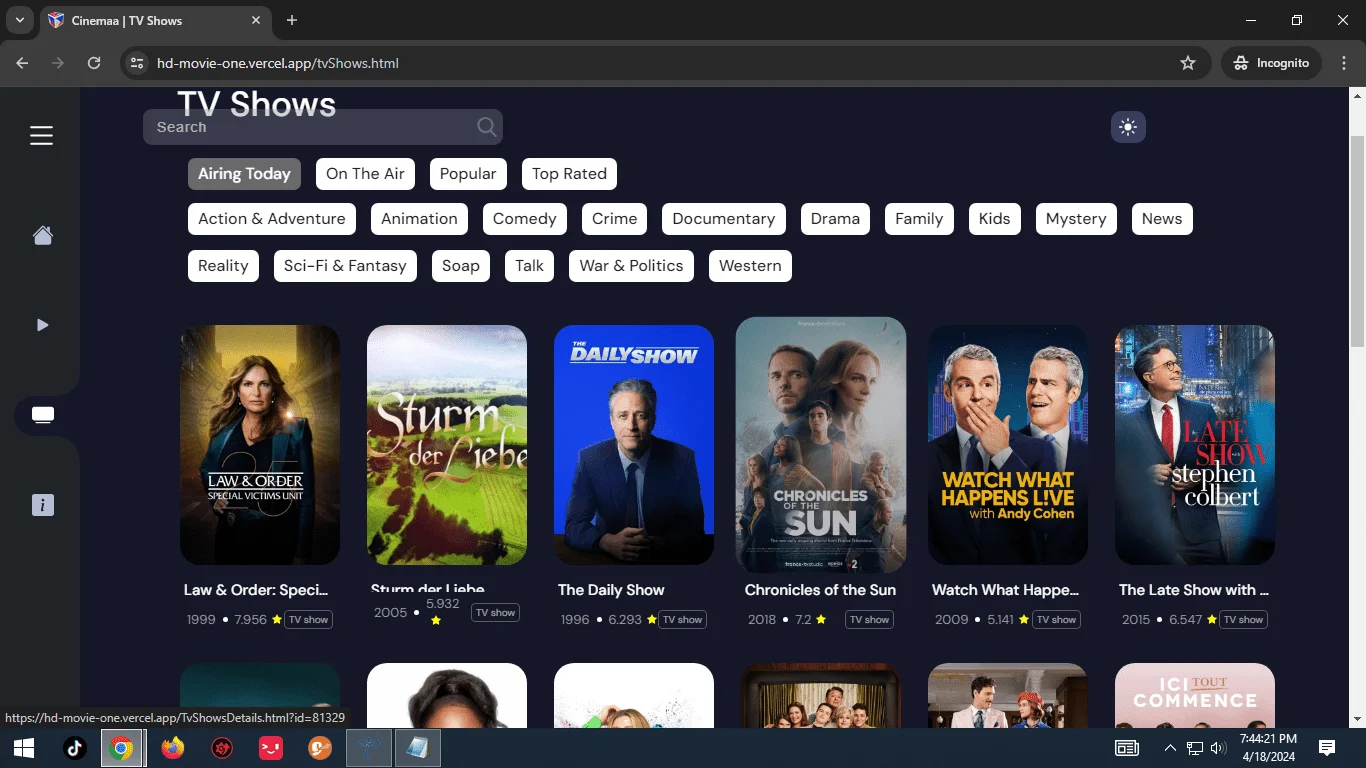
Task: Open a new browser tab
Action: coord(292,20)
